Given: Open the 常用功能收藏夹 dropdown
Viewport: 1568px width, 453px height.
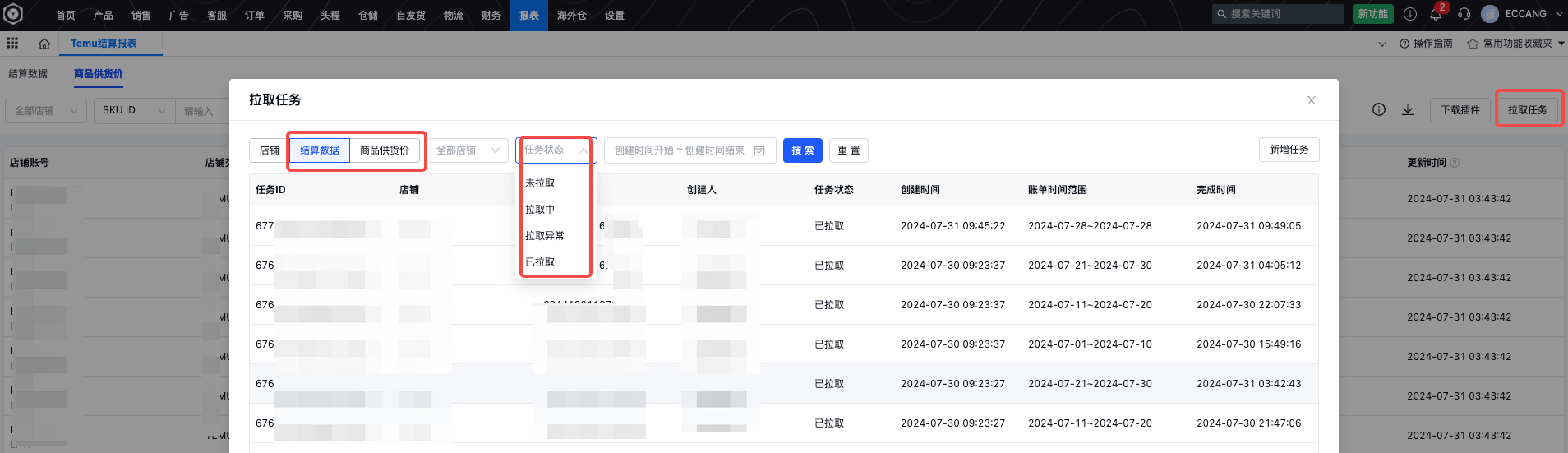Looking at the screenshot, I should tap(1516, 44).
